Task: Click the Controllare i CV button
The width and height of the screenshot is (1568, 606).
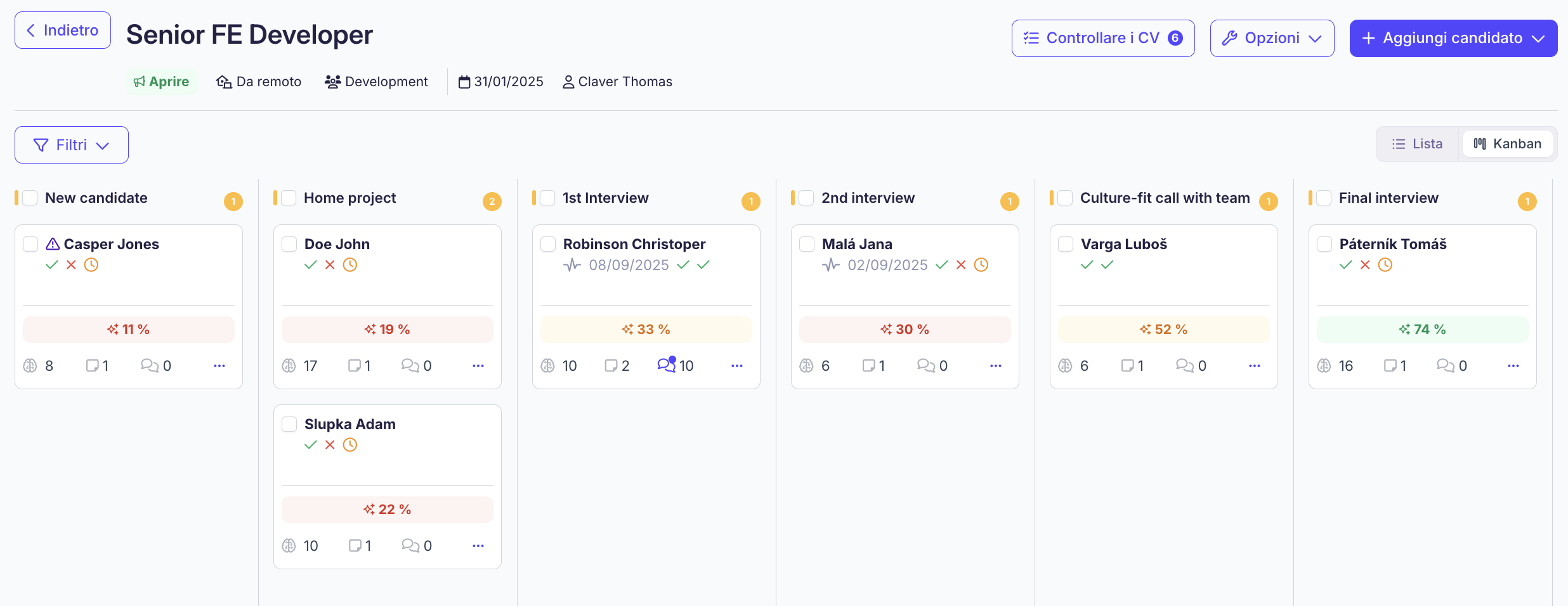Action: pyautogui.click(x=1103, y=38)
